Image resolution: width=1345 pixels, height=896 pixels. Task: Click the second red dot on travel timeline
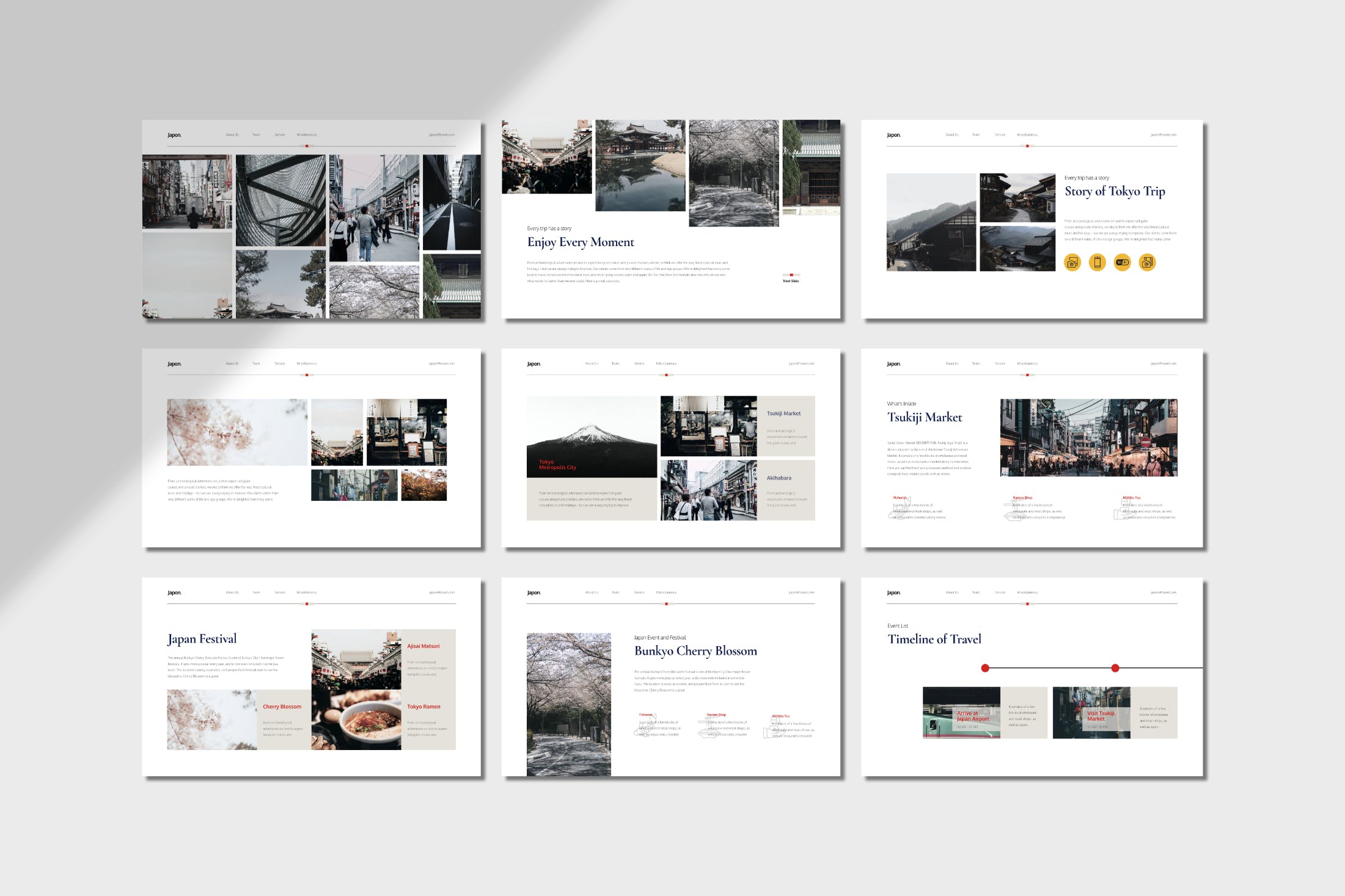point(1115,668)
